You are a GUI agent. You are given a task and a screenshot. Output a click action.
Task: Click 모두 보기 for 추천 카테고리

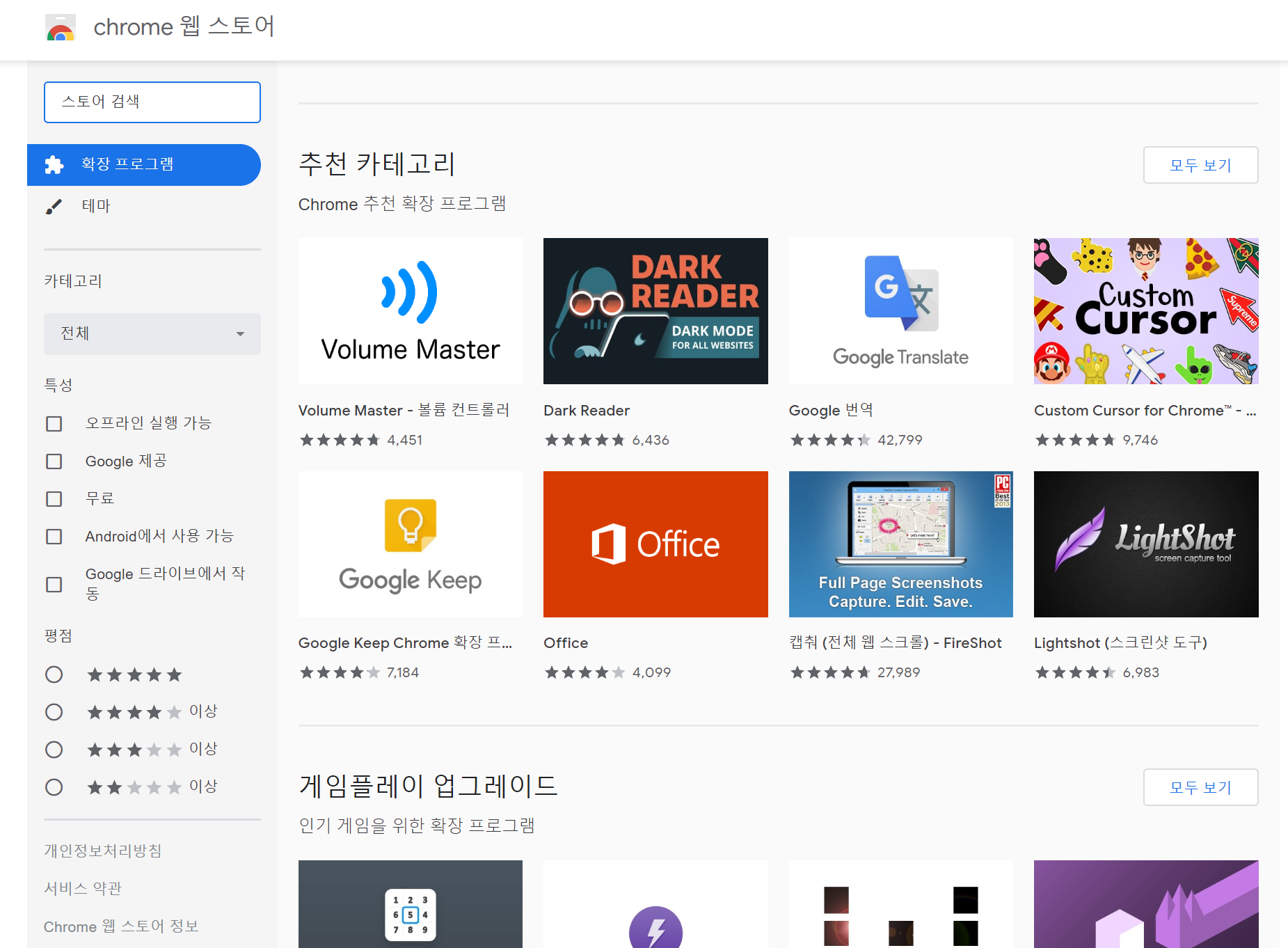1200,165
